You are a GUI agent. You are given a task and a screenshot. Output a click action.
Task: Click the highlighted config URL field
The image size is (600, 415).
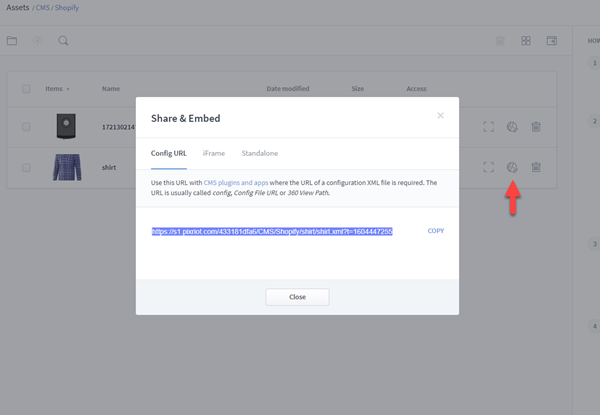[x=272, y=231]
